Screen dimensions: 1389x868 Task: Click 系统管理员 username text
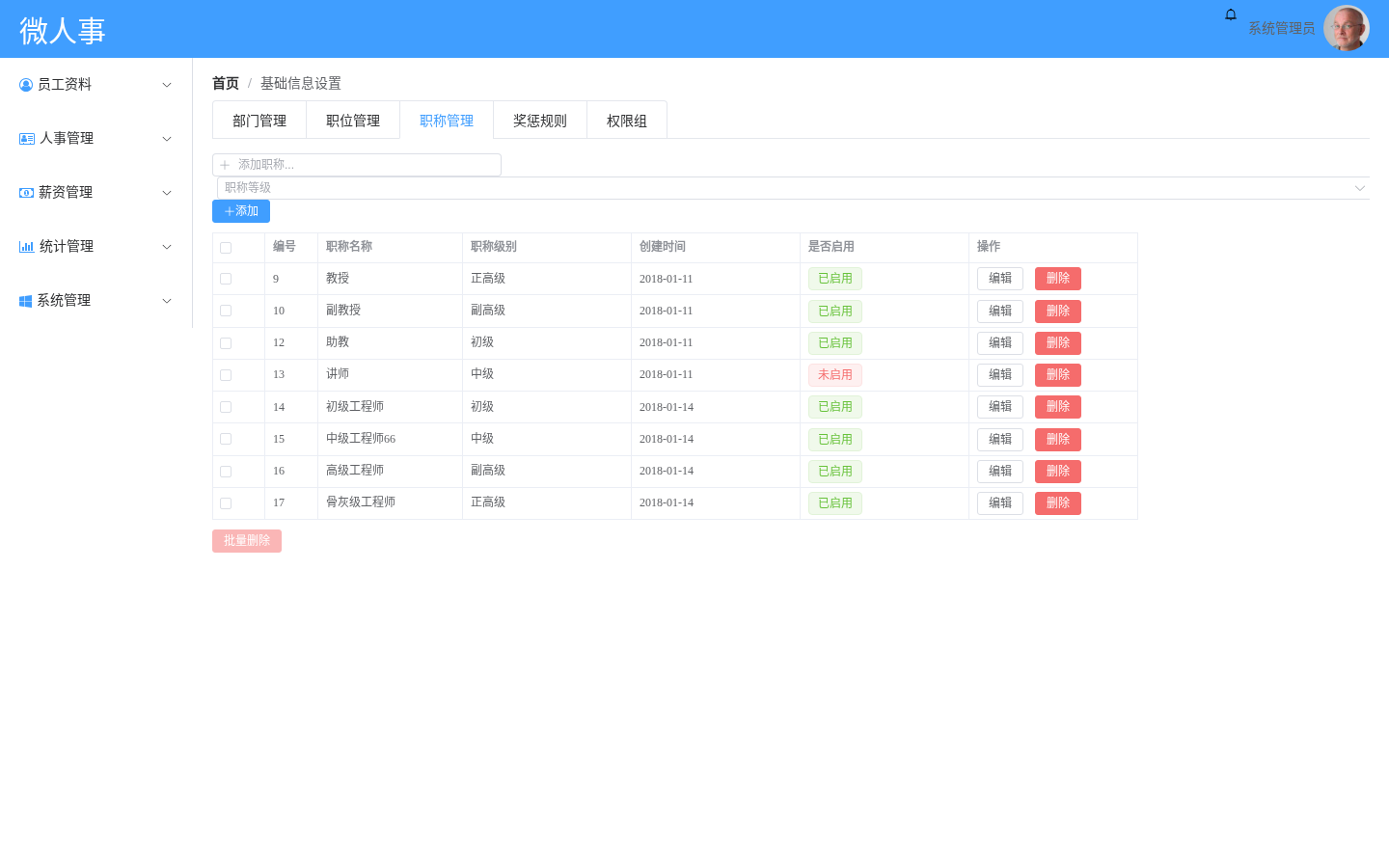pyautogui.click(x=1282, y=29)
